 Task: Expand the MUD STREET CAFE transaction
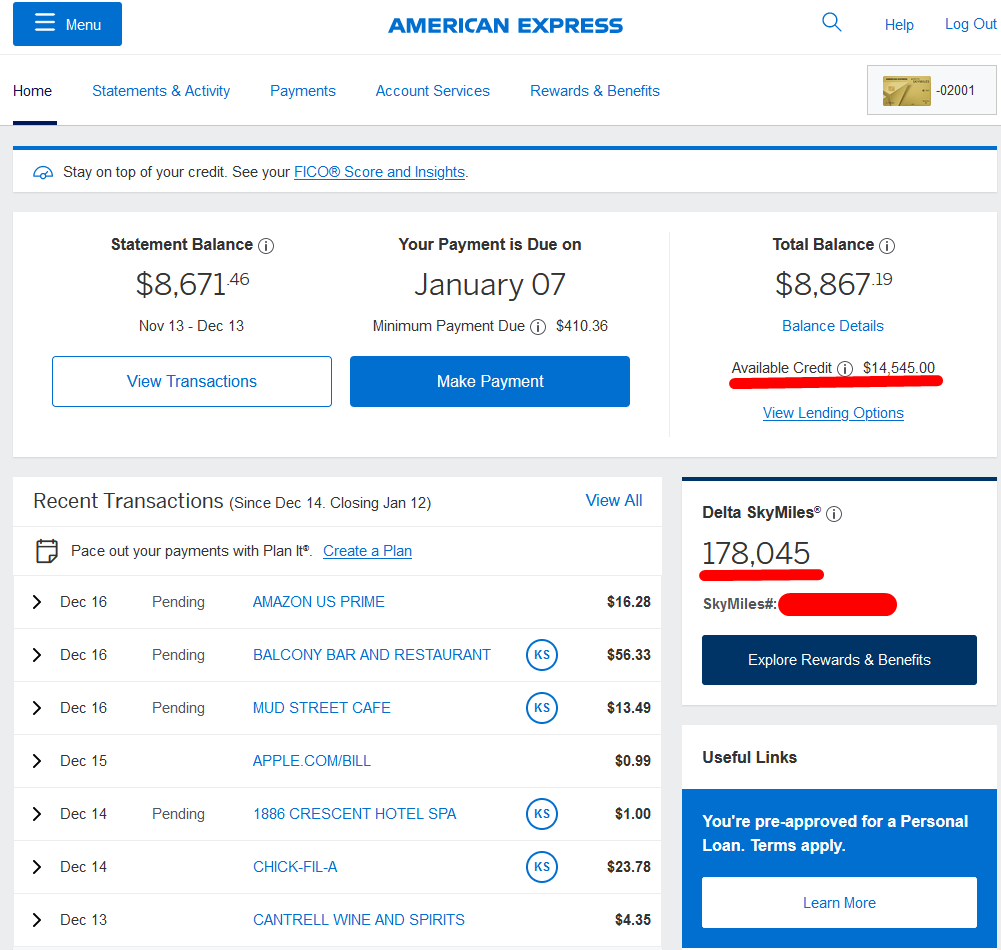pos(36,708)
